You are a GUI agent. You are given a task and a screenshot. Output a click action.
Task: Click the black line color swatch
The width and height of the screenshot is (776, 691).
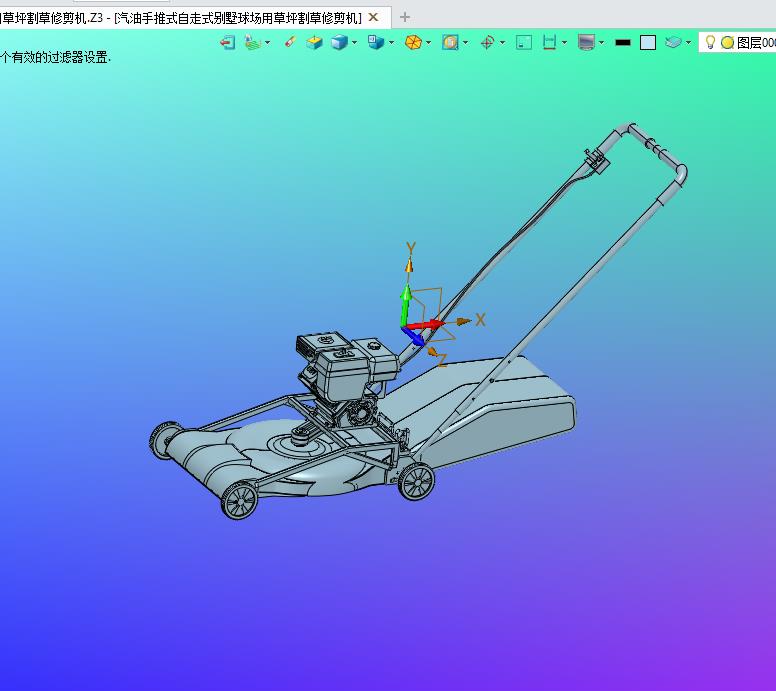point(623,43)
